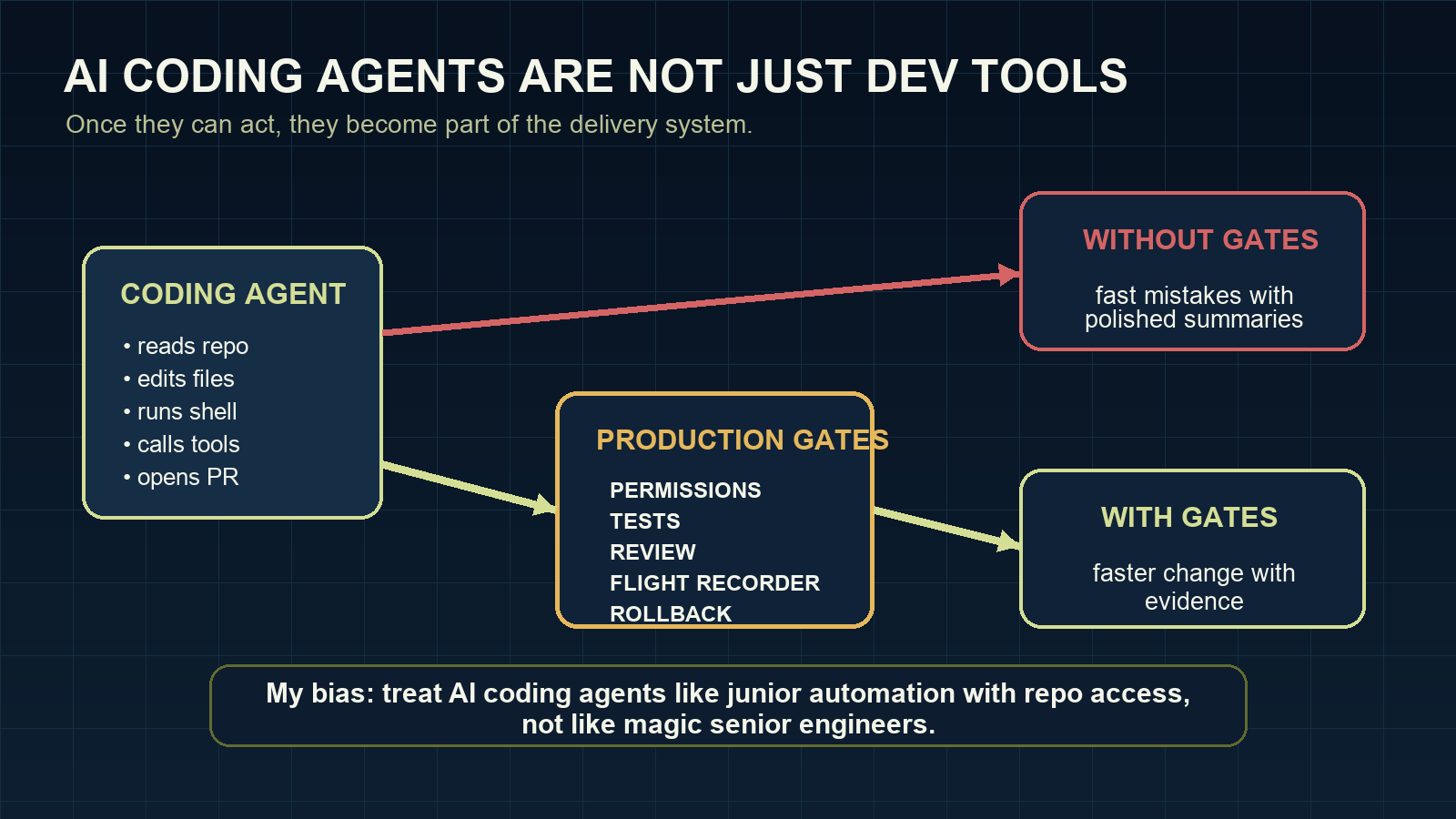Image resolution: width=1456 pixels, height=819 pixels.
Task: Select the 'reads repo' bullet item
Action: (186, 347)
